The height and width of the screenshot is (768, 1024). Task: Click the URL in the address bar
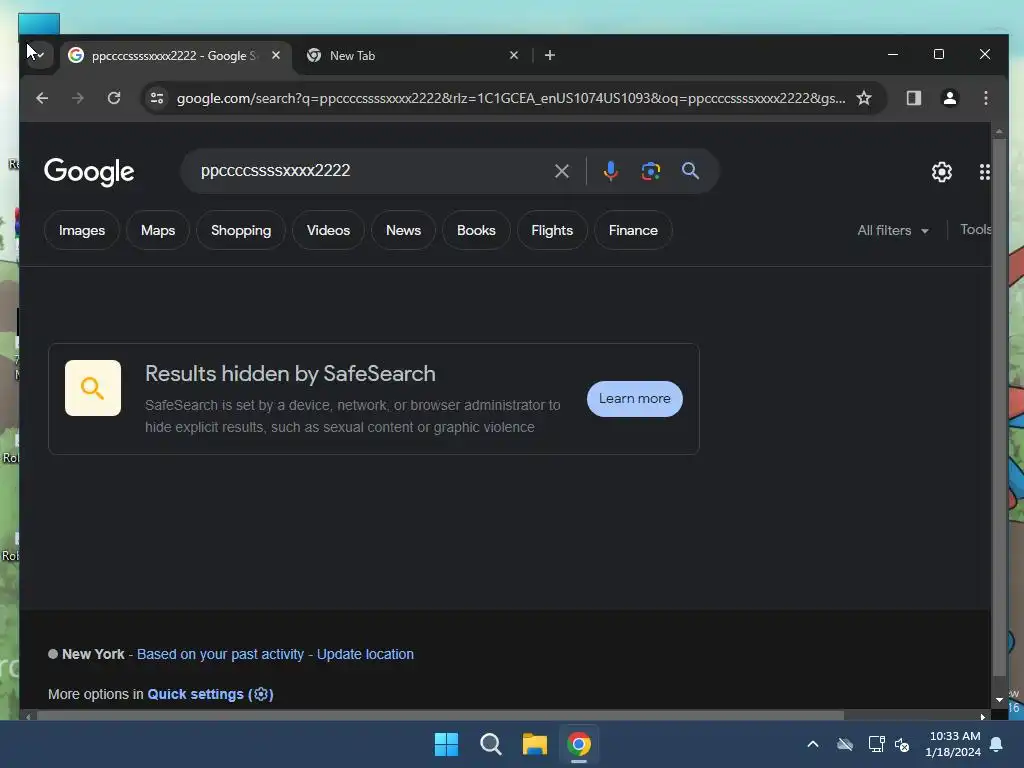(511, 98)
